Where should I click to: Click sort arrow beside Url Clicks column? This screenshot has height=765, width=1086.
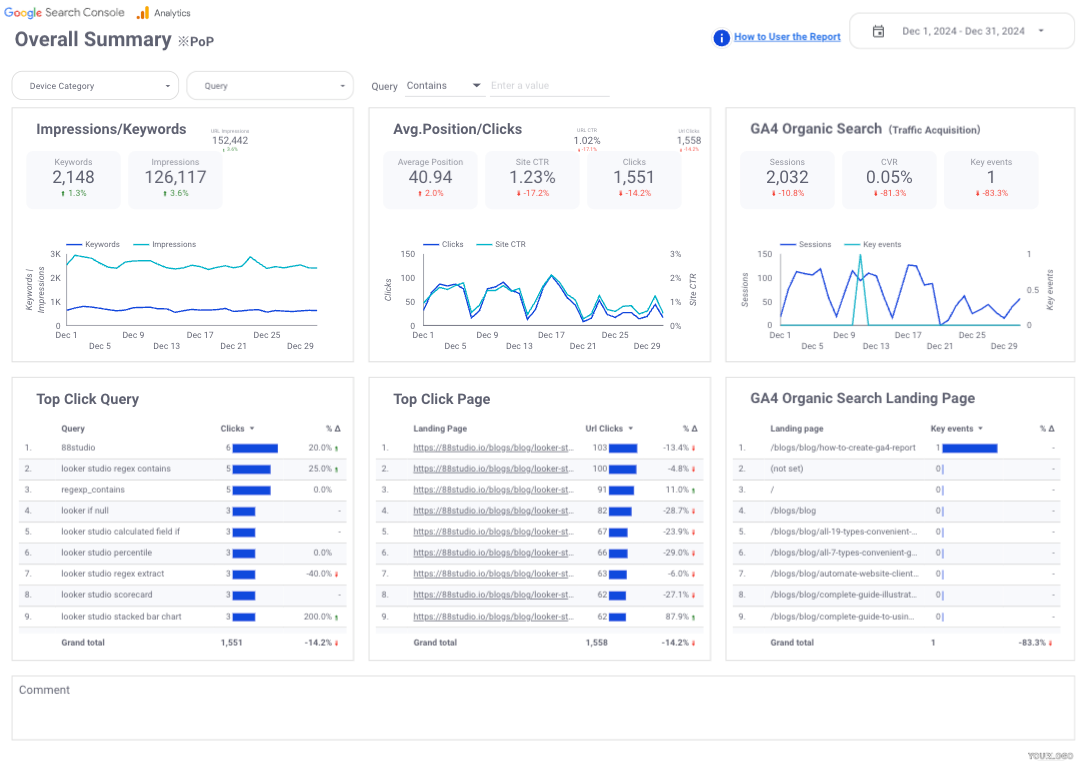[630, 429]
